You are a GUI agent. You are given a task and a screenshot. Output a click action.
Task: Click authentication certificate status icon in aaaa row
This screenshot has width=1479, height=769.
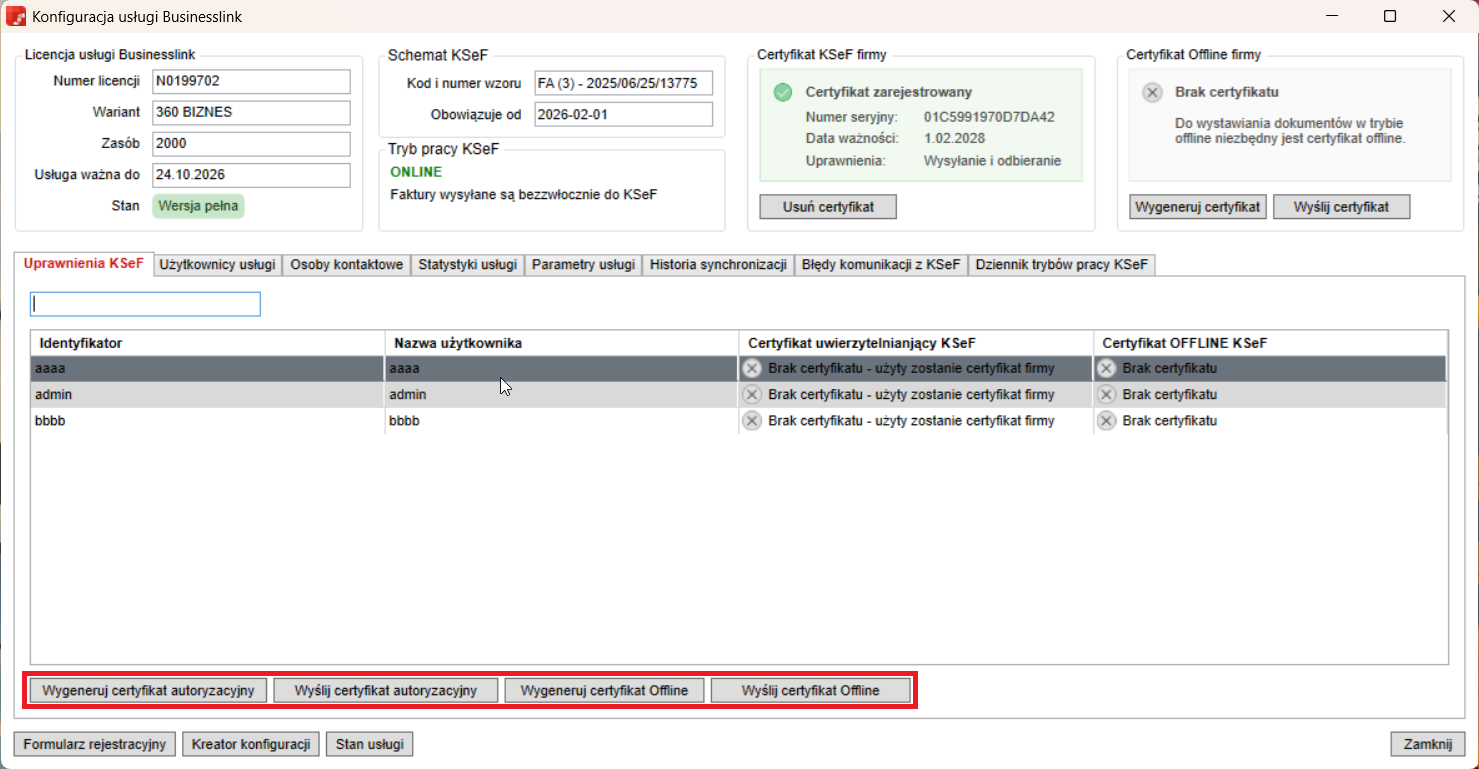point(752,368)
